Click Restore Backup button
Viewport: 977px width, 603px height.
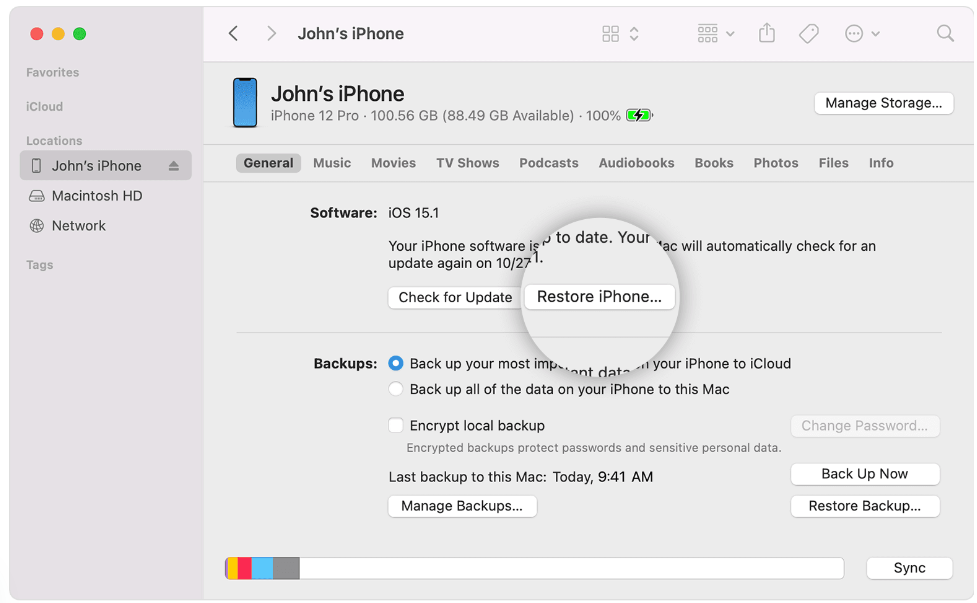(865, 506)
